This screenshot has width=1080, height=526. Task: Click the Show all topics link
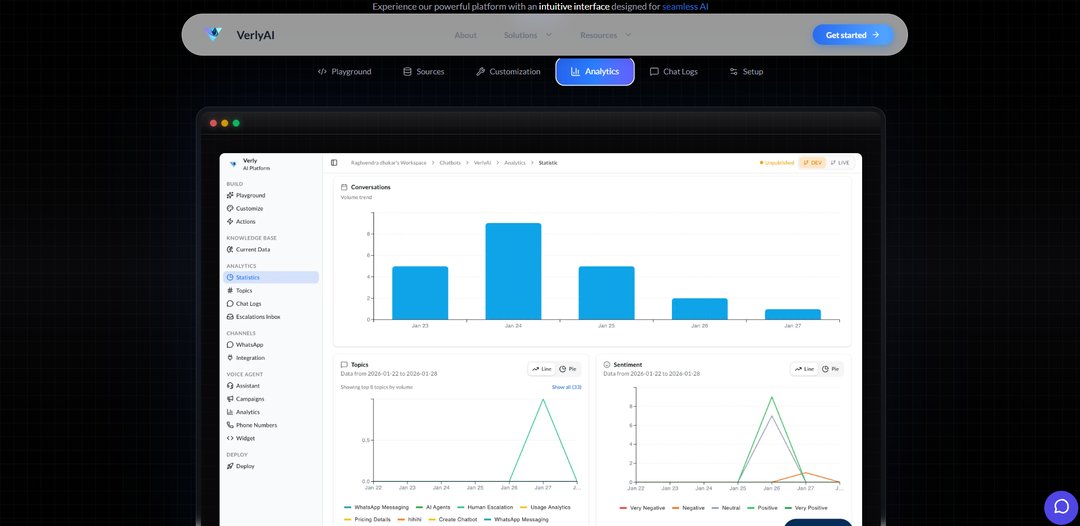pyautogui.click(x=566, y=387)
